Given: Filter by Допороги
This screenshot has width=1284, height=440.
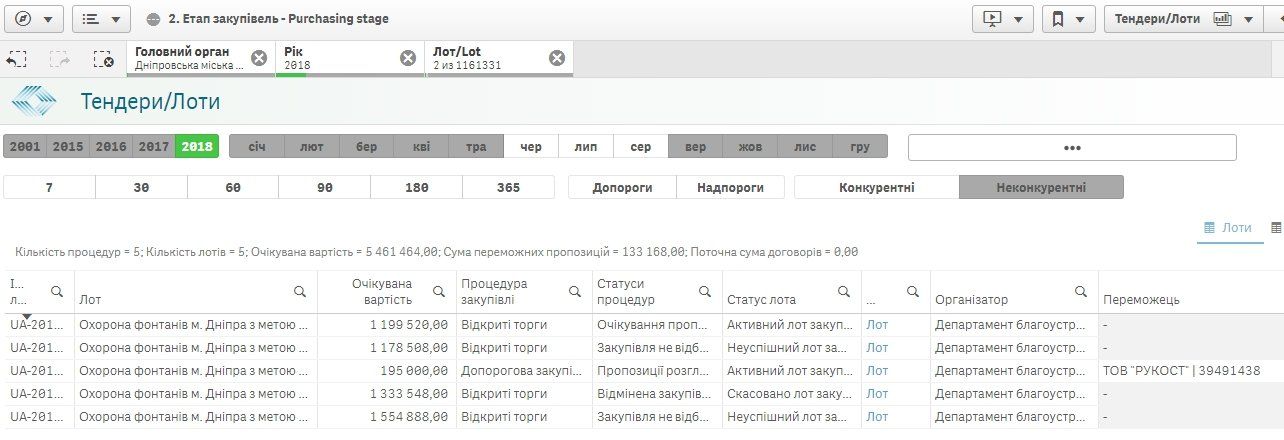Looking at the screenshot, I should [x=622, y=187].
